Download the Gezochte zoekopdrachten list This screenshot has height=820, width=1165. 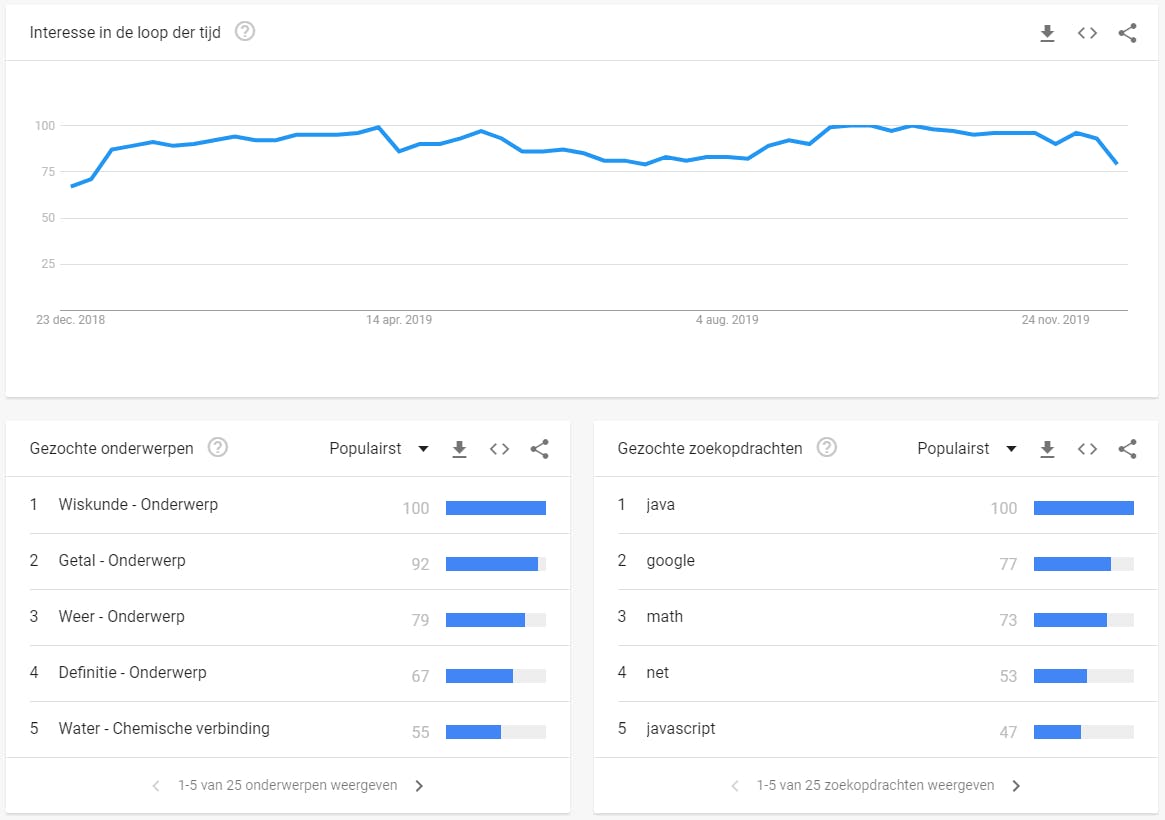pyautogui.click(x=1047, y=449)
